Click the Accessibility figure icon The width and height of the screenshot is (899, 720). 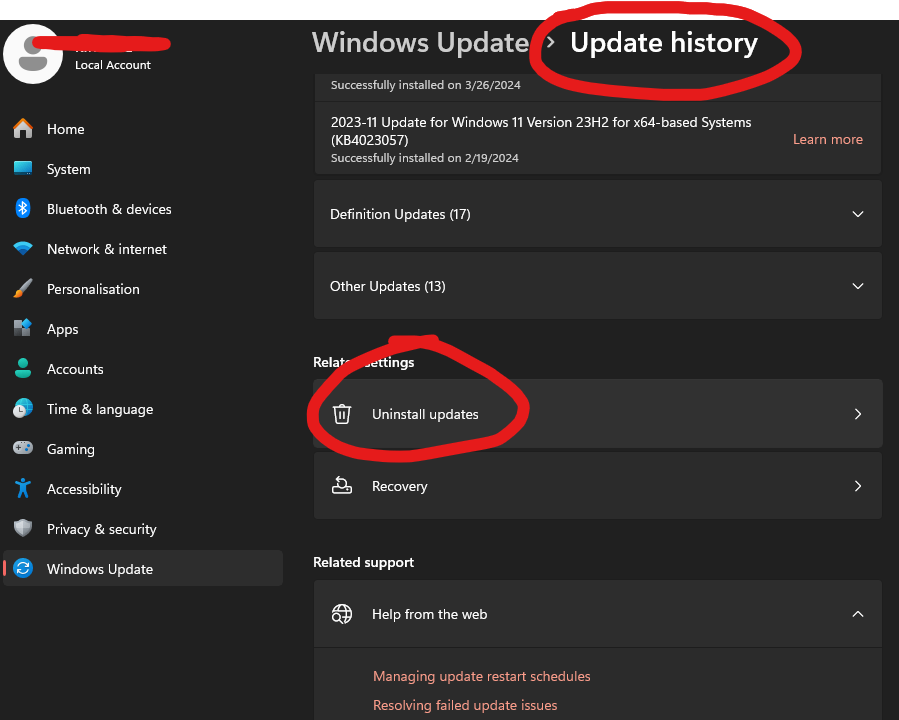point(23,488)
